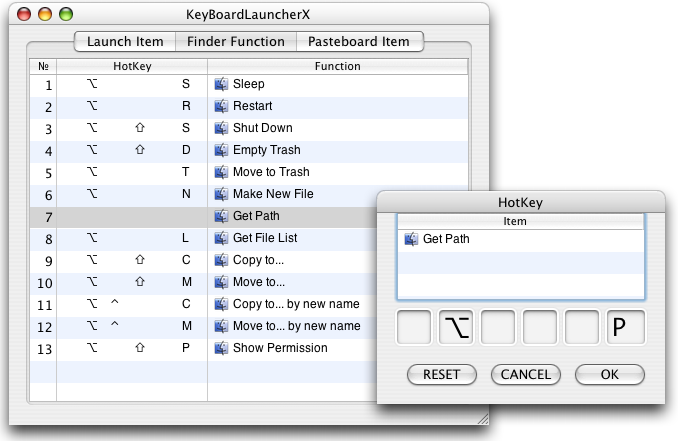Click the T hotkey letter in row 5
This screenshot has height=441, width=678.
coord(185,172)
